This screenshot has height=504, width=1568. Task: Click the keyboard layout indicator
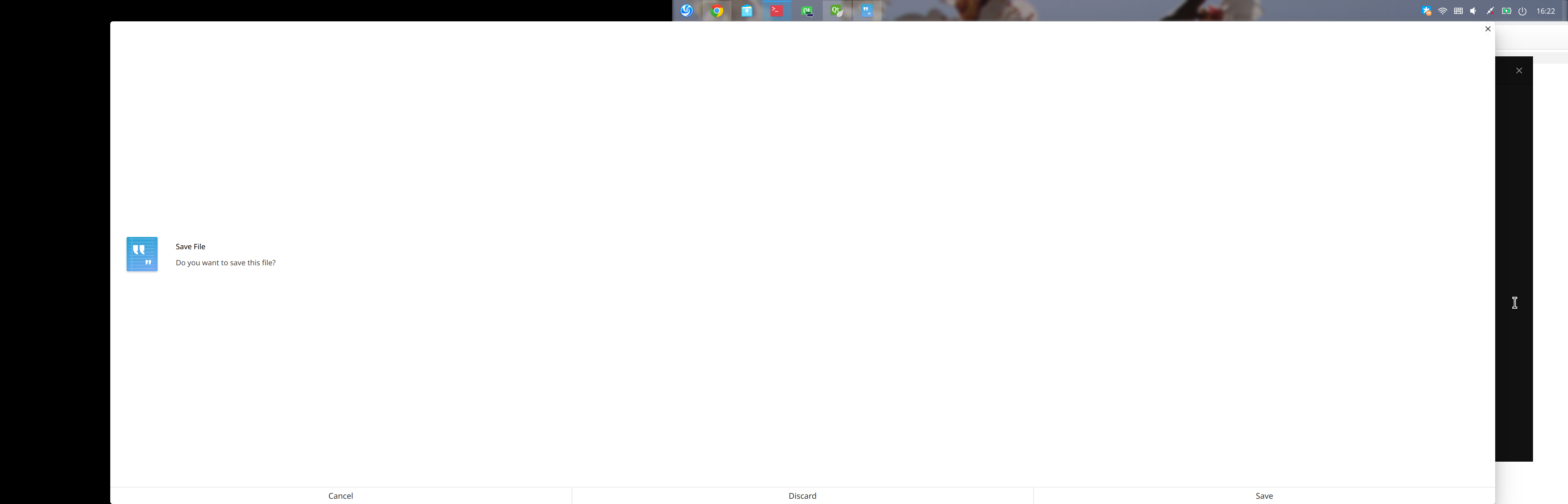tap(1458, 11)
